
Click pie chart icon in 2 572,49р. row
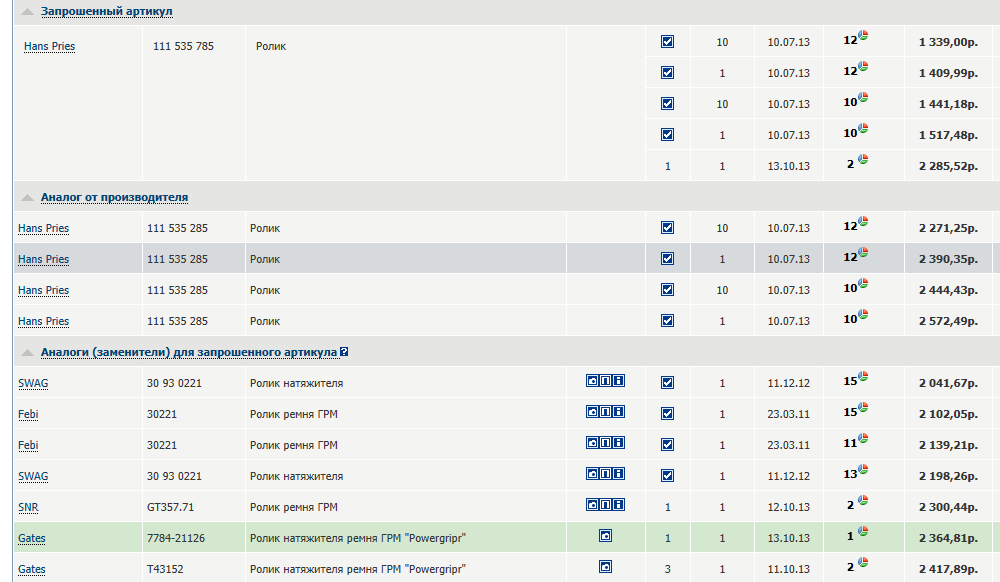(x=863, y=314)
